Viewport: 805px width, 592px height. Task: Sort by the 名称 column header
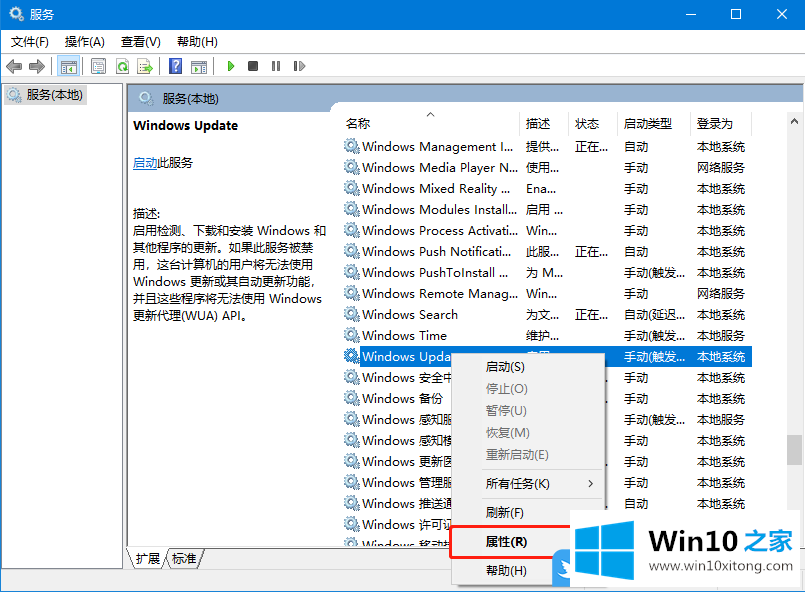(x=430, y=123)
